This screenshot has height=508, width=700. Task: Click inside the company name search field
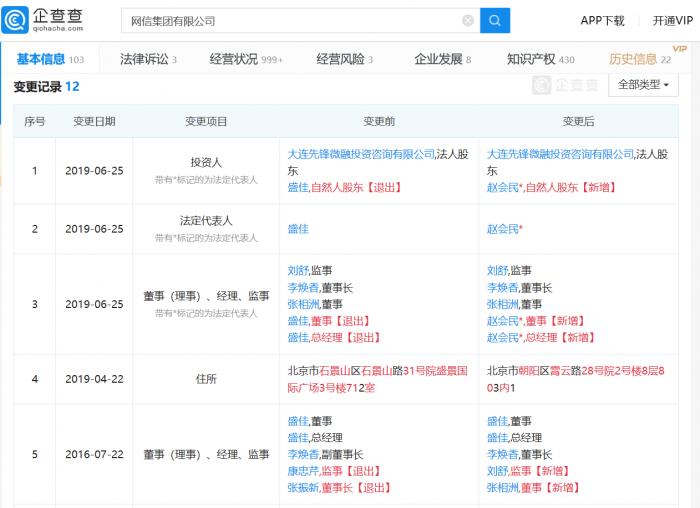[290, 21]
